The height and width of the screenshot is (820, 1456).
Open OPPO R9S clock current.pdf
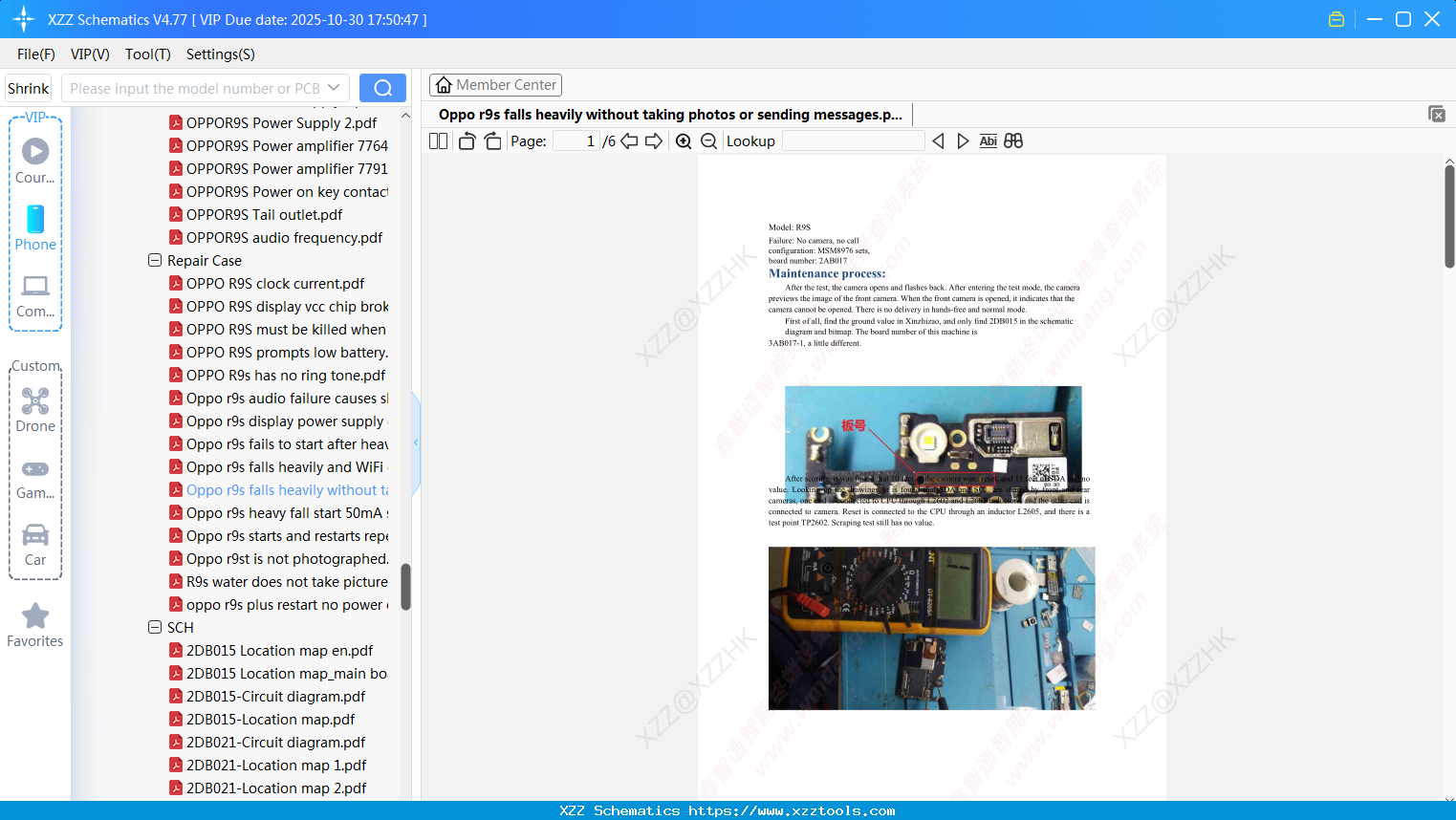coord(267,284)
